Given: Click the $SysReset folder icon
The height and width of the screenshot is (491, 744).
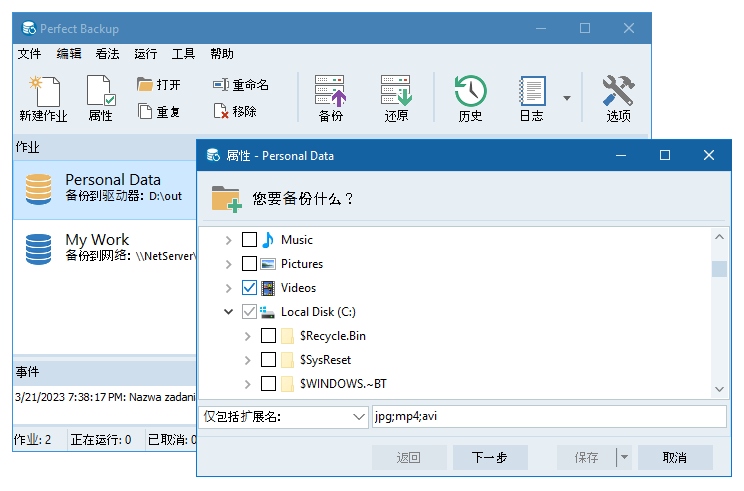Looking at the screenshot, I should point(287,360).
